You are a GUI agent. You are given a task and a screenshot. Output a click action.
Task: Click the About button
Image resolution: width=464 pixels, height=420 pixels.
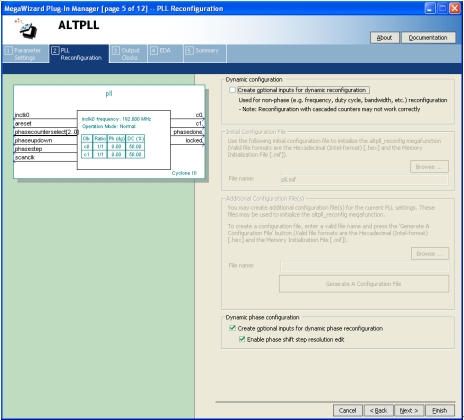click(x=384, y=38)
